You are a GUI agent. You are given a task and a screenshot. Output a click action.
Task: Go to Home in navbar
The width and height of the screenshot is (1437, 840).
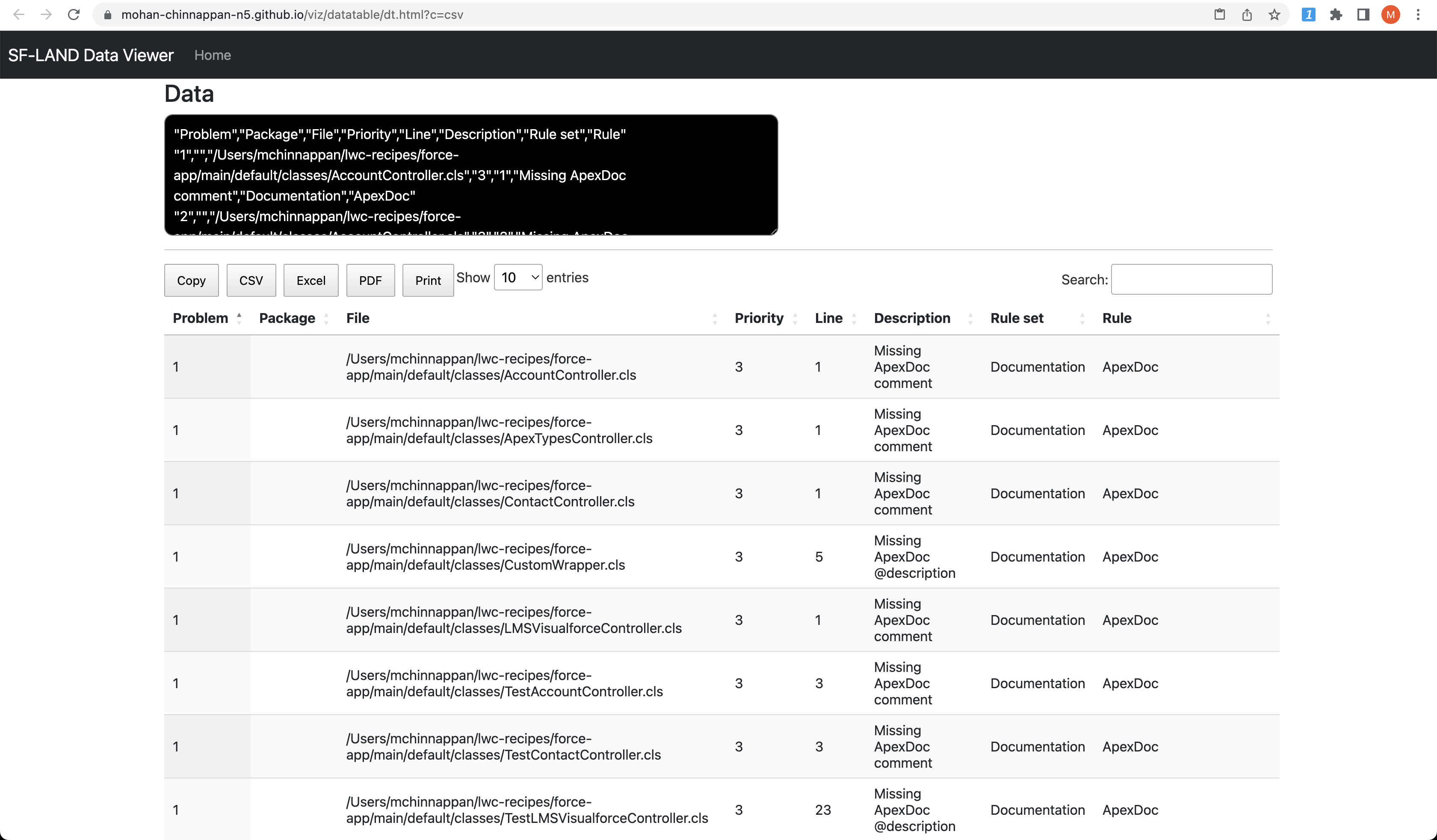click(213, 55)
